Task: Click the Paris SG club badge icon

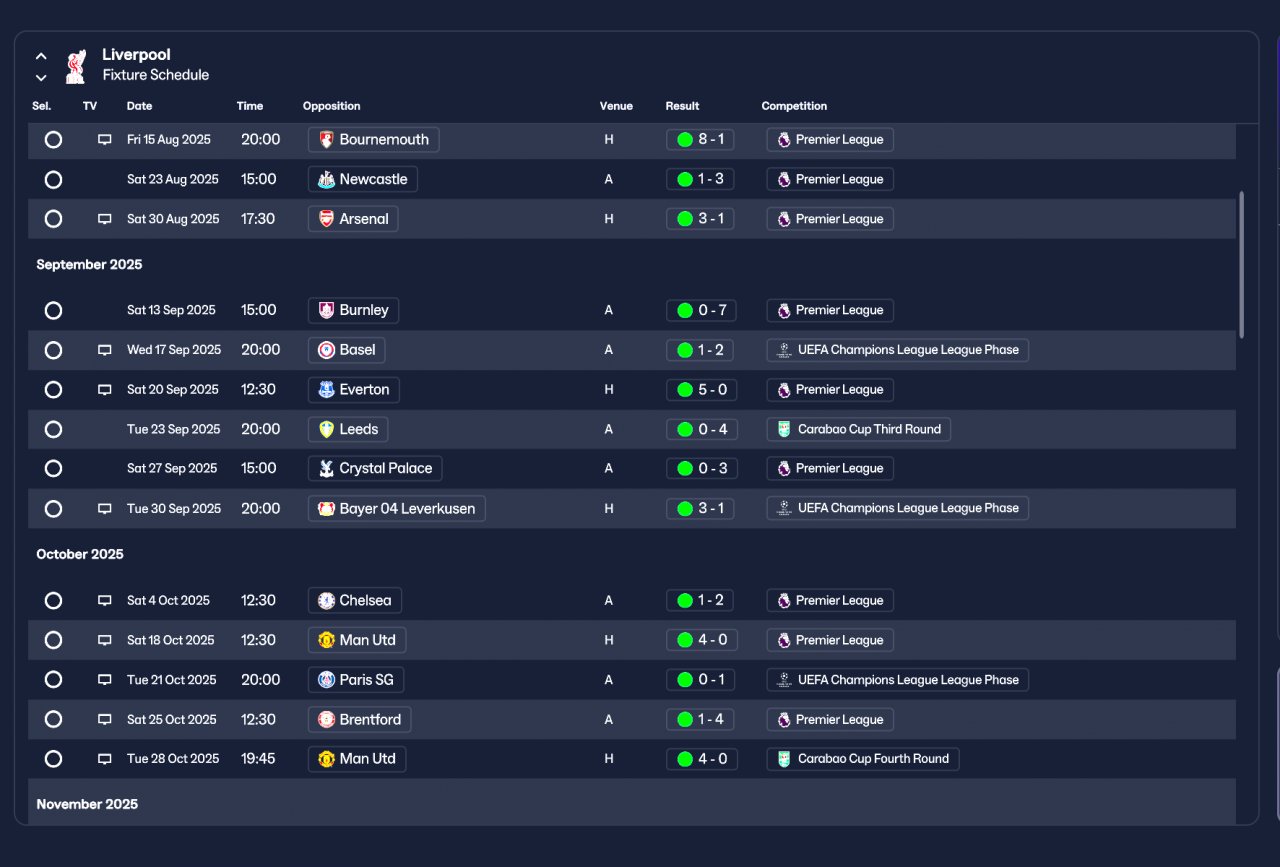Action: tap(326, 680)
